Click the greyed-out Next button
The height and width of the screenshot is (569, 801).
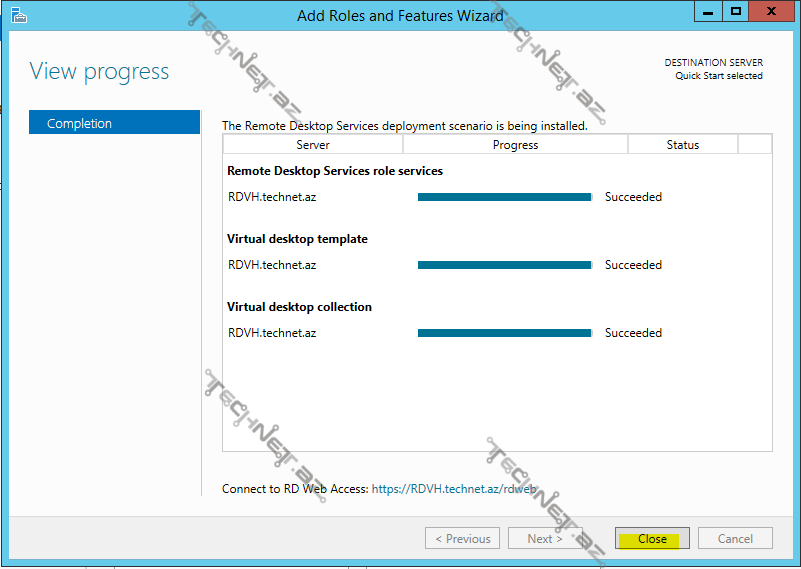coord(543,538)
